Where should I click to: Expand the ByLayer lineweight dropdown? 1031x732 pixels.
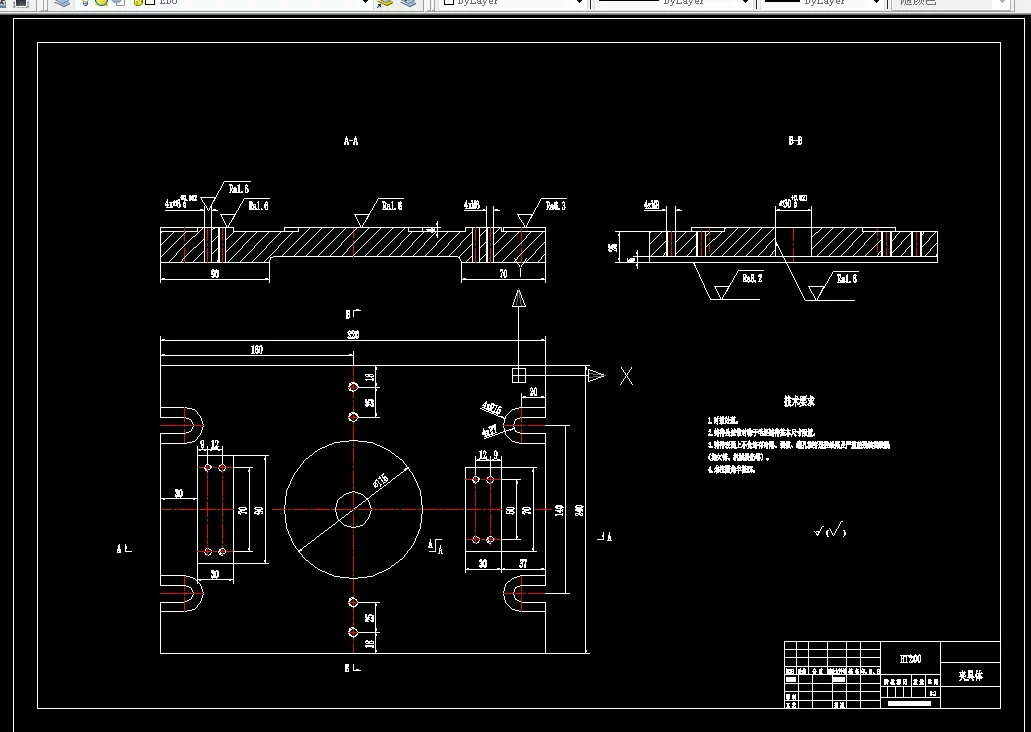[x=876, y=3]
